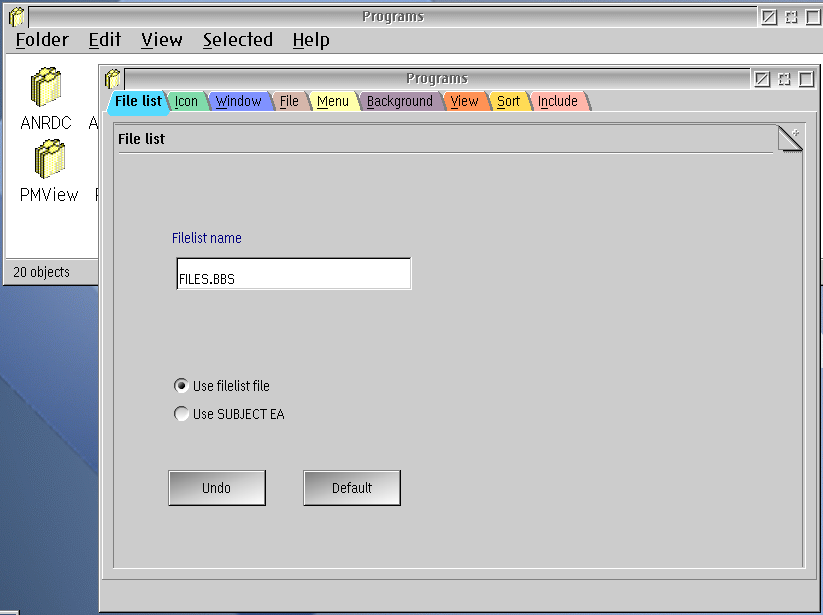Image resolution: width=823 pixels, height=615 pixels.
Task: Open the Background tab
Action: pos(400,101)
